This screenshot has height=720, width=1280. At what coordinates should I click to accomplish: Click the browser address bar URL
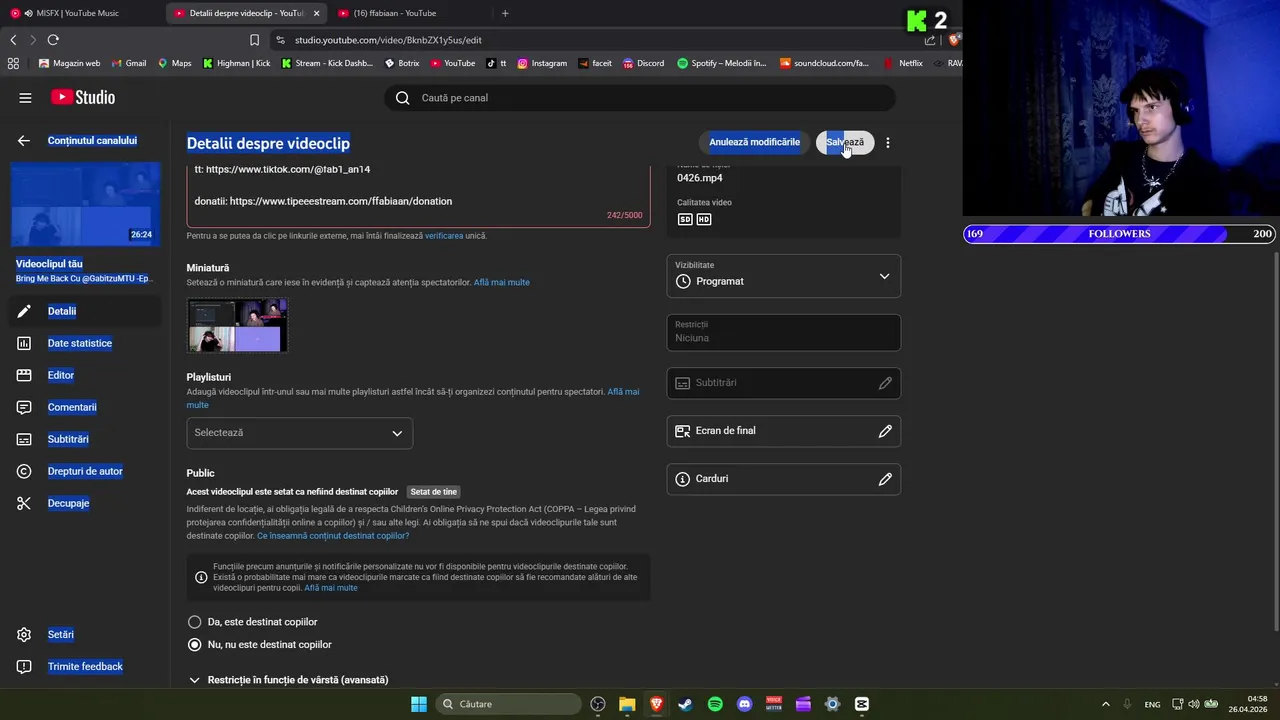(x=388, y=40)
